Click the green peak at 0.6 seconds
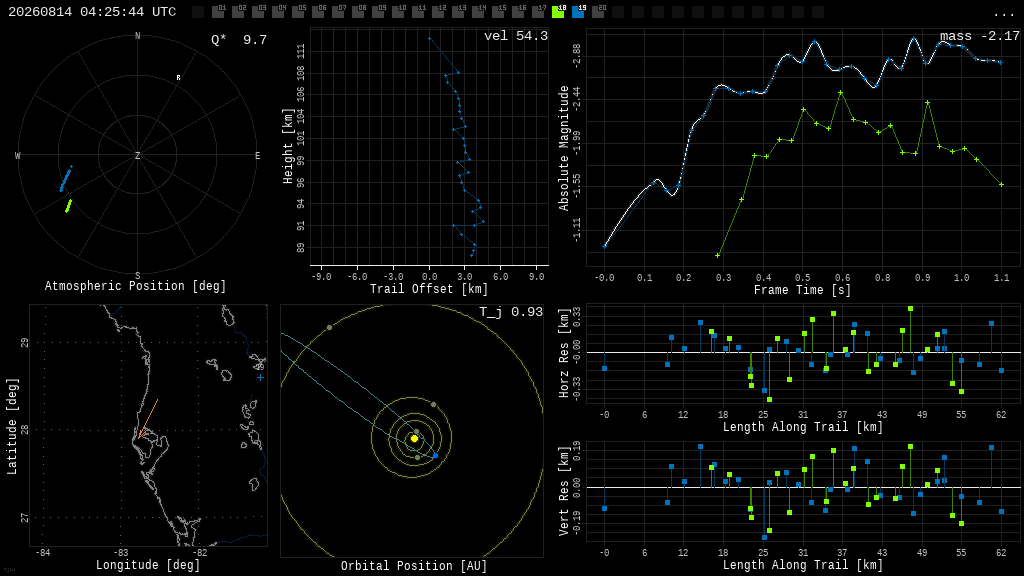The height and width of the screenshot is (576, 1024). click(840, 93)
